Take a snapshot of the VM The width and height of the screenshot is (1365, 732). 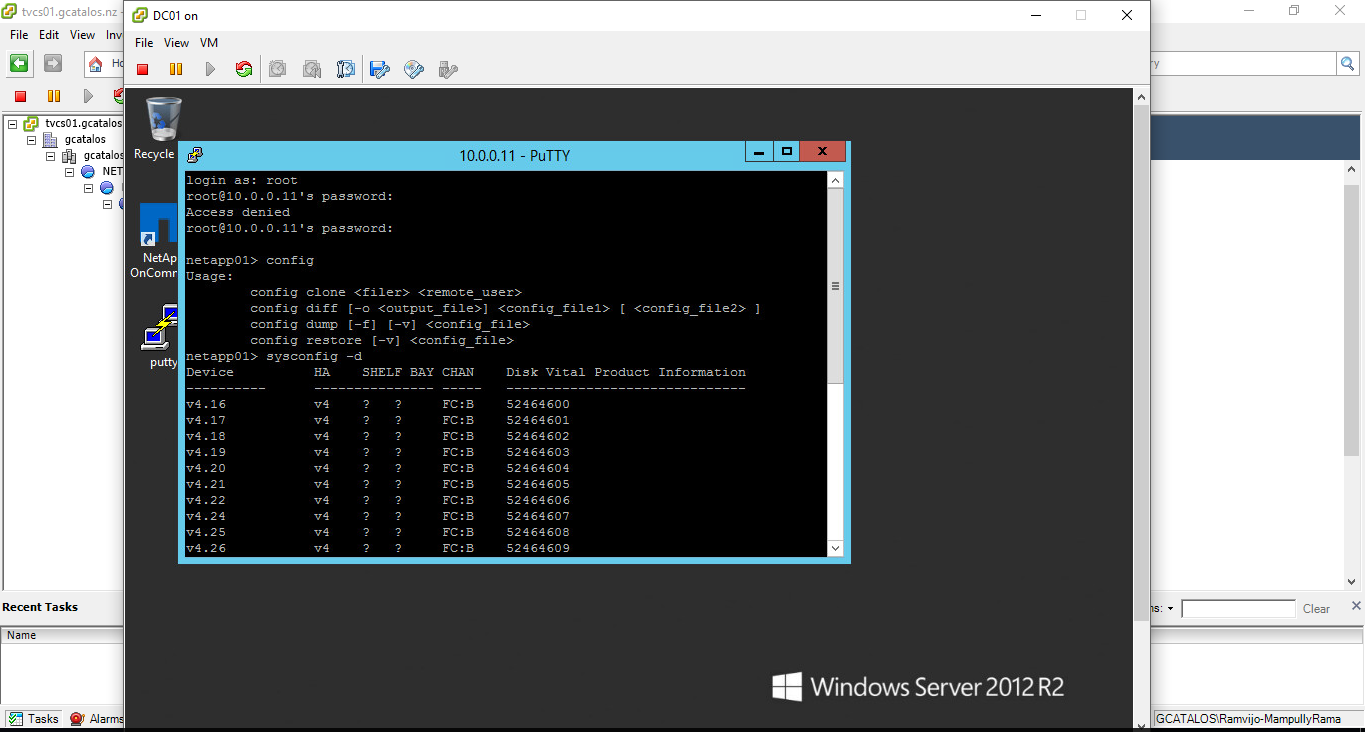tap(277, 69)
